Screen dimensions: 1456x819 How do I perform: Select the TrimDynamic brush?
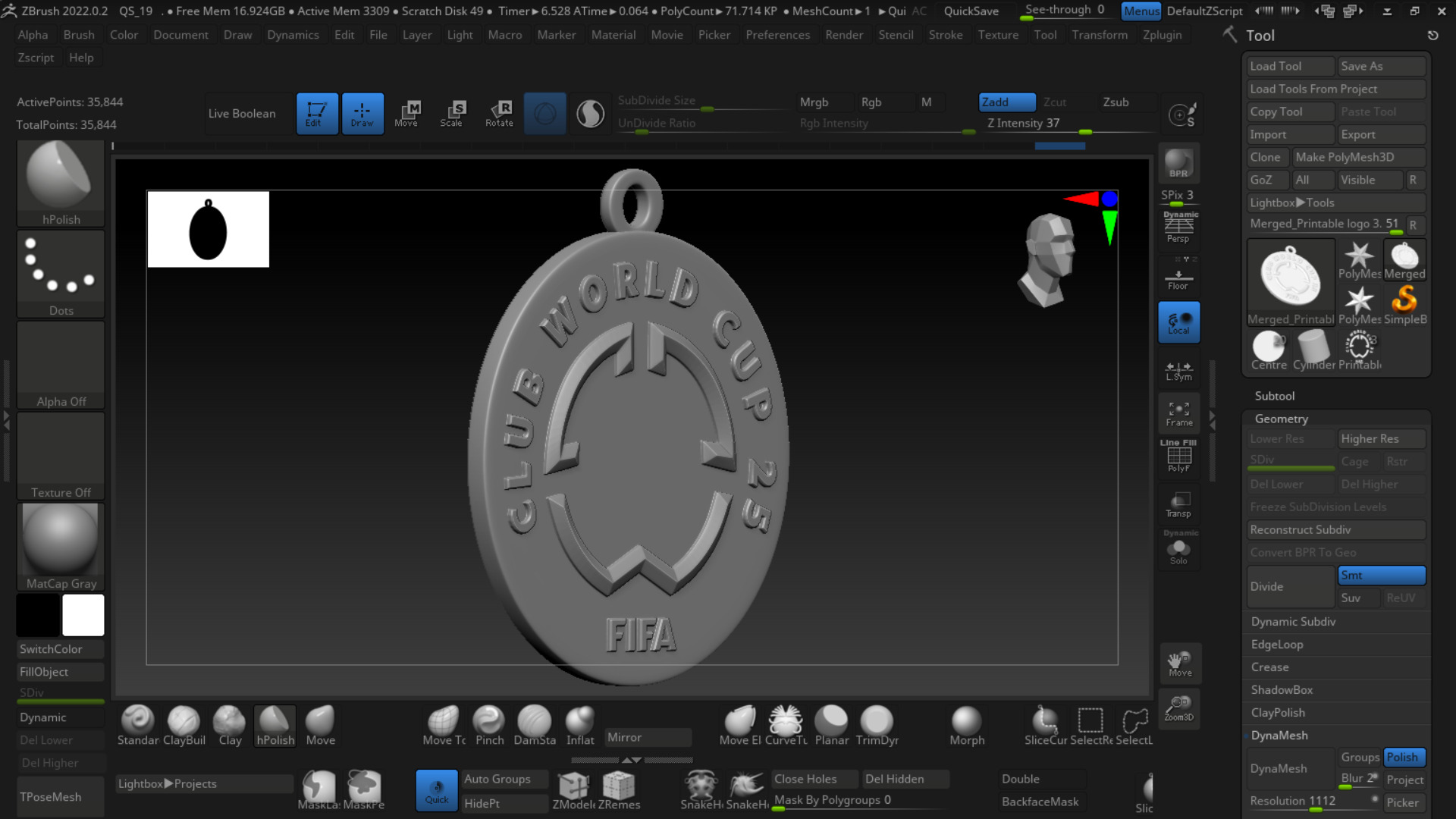pyautogui.click(x=877, y=726)
